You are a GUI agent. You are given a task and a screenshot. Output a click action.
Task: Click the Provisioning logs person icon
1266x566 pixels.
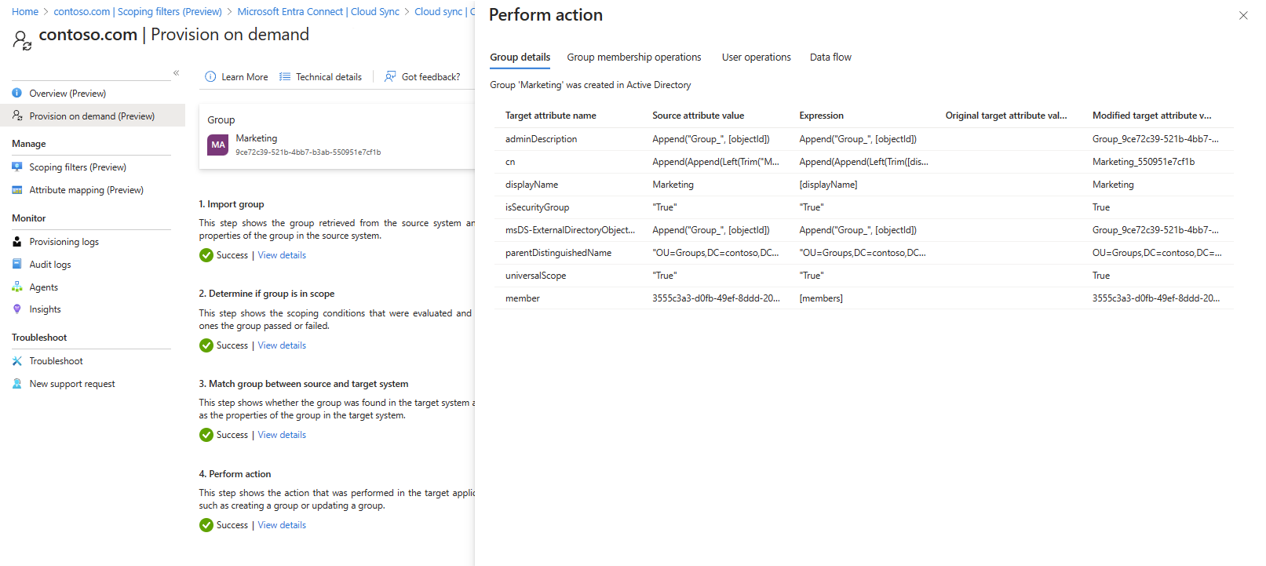pos(17,242)
